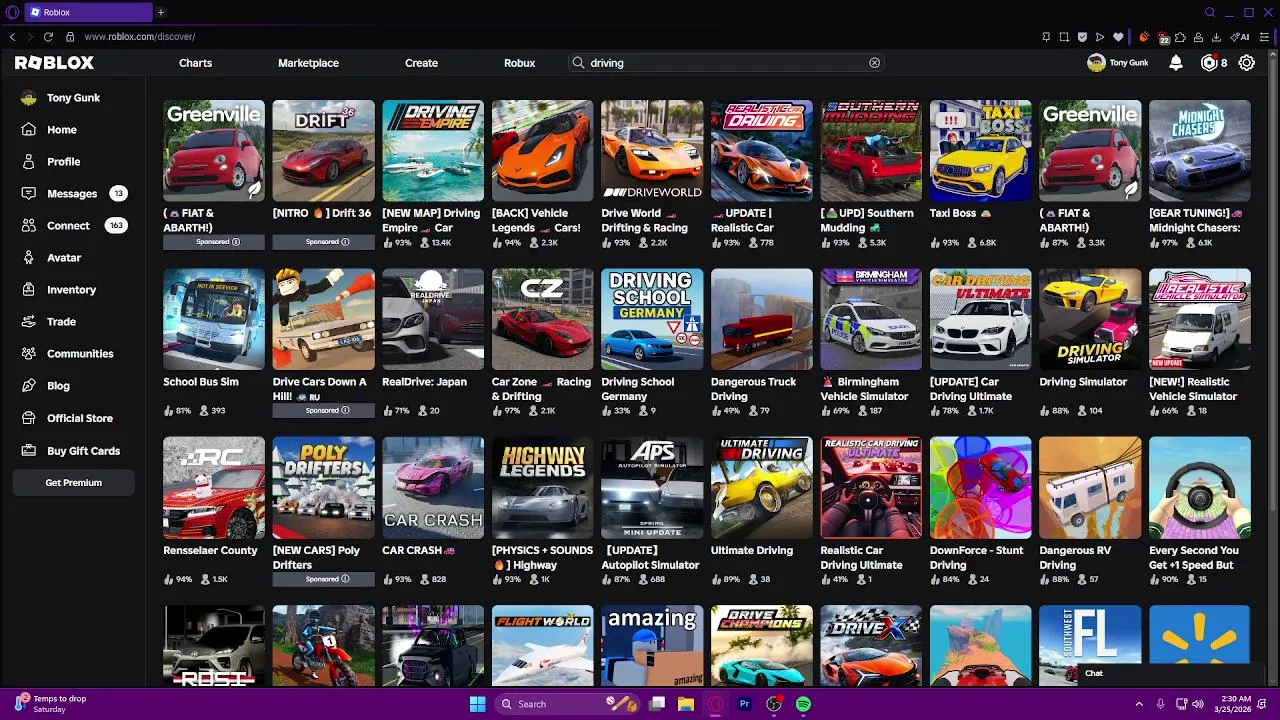Screen dimensions: 1280x720
Task: Open a new browser tab
Action: tap(160, 12)
